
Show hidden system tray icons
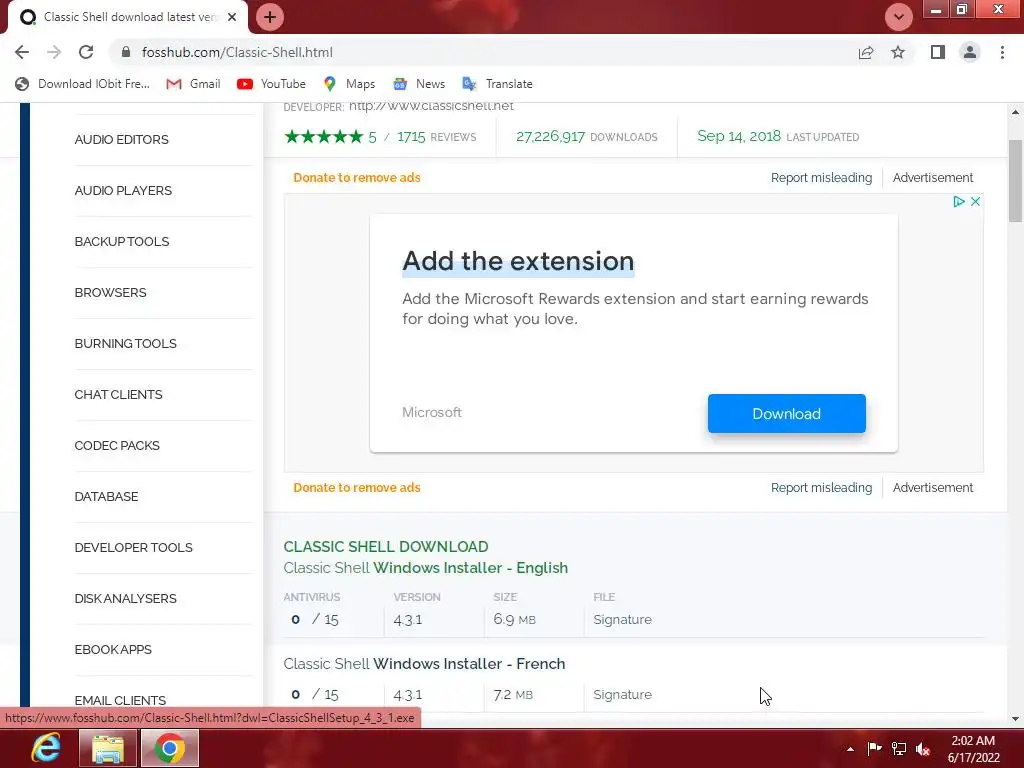click(x=850, y=749)
